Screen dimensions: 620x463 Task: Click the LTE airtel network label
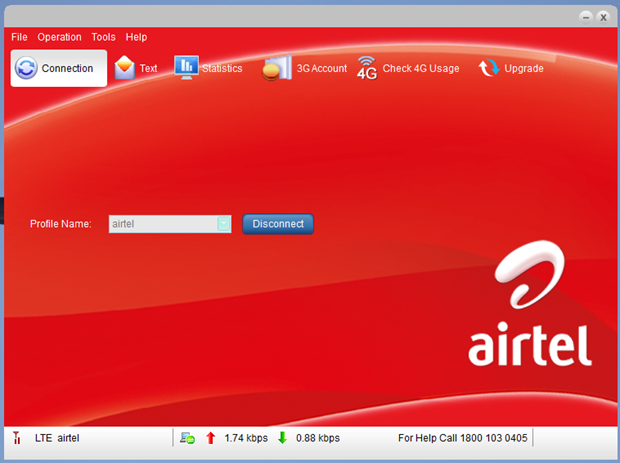pyautogui.click(x=57, y=438)
